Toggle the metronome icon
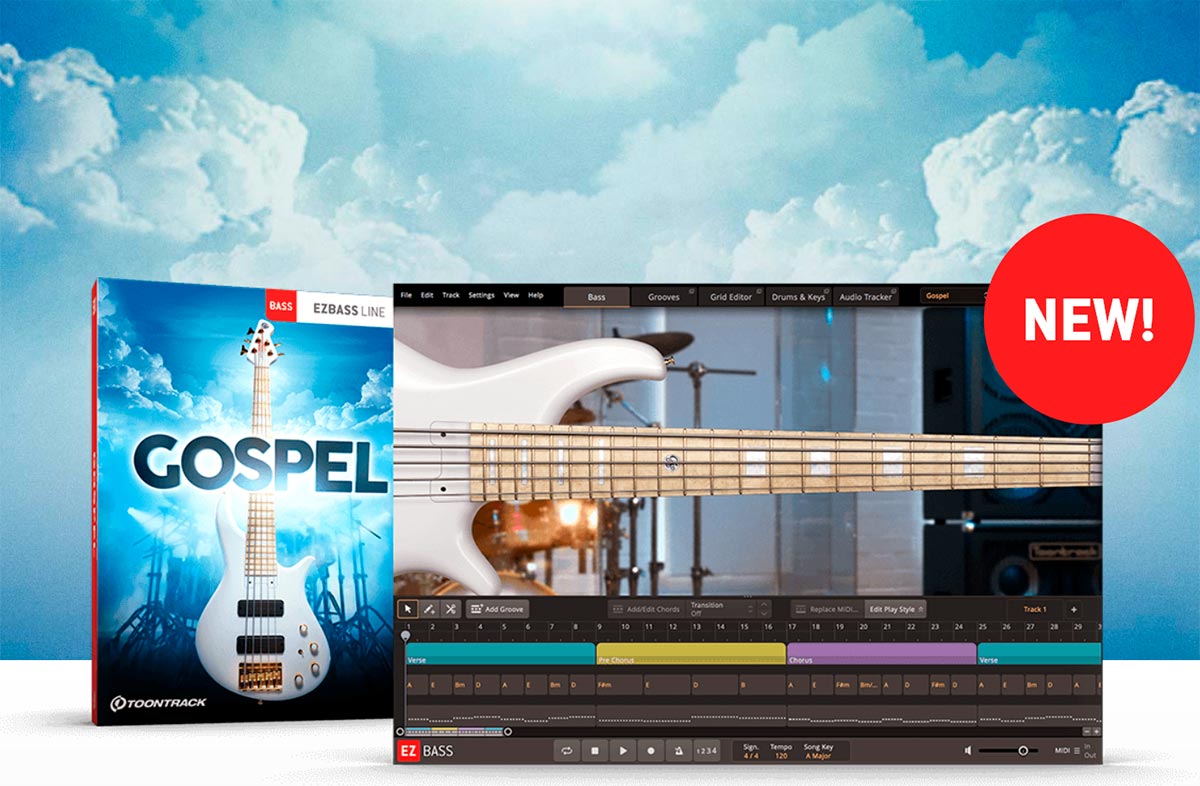 pyautogui.click(x=678, y=751)
